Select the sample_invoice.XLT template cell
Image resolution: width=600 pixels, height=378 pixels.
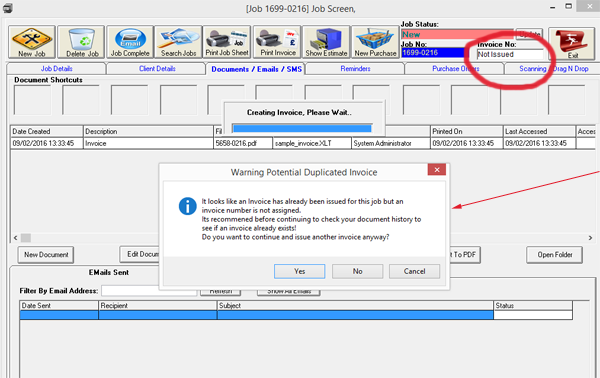[x=312, y=143]
